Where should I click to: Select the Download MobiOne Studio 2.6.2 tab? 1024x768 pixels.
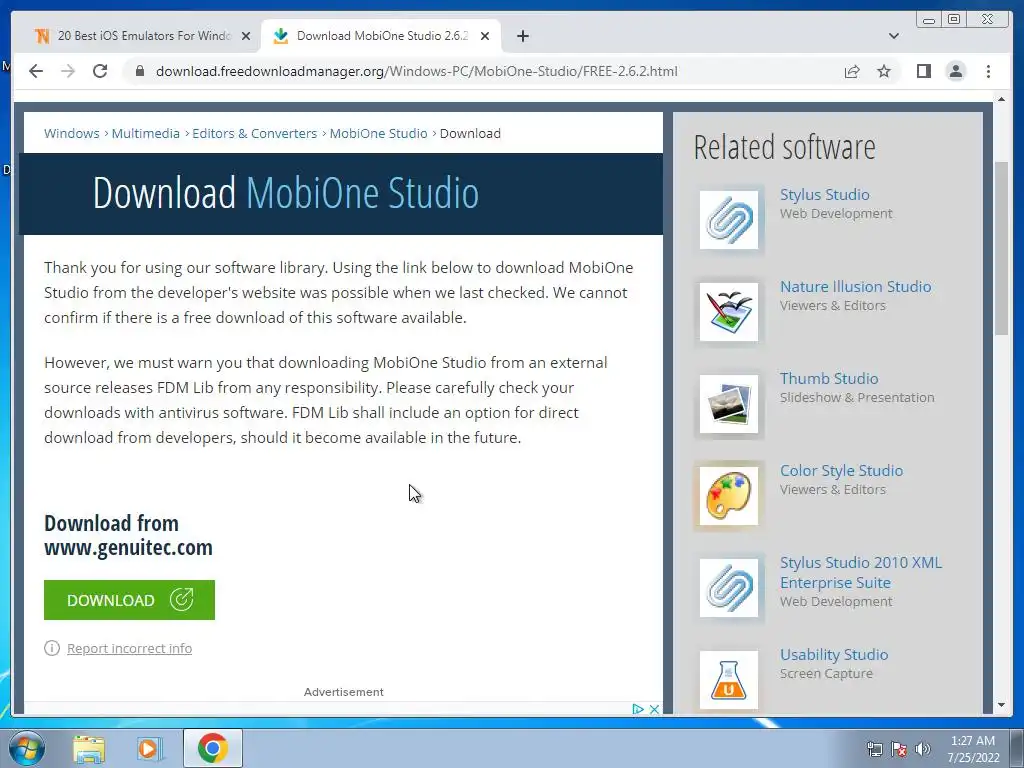click(x=381, y=36)
